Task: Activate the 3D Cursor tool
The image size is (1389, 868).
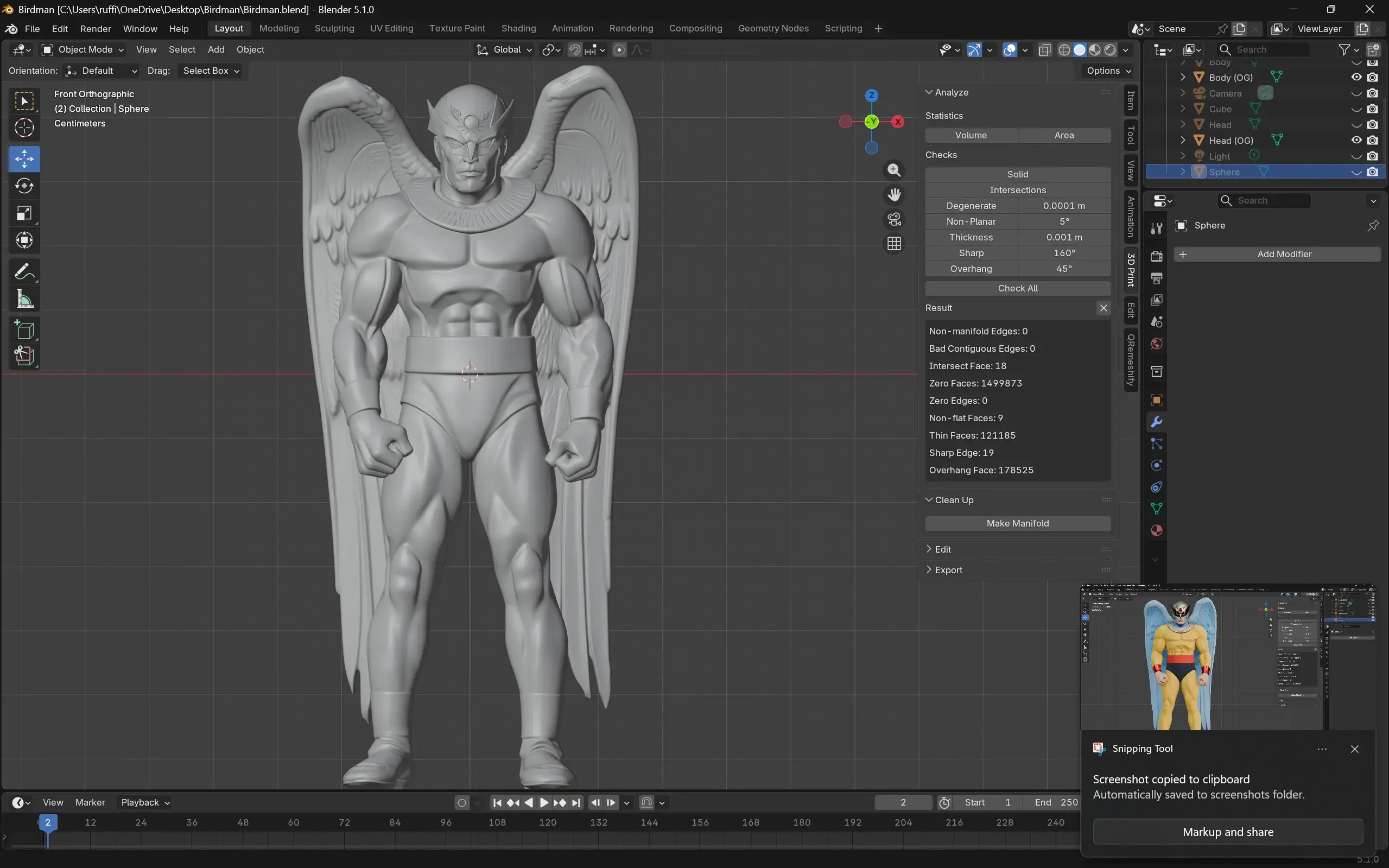Action: tap(24, 128)
